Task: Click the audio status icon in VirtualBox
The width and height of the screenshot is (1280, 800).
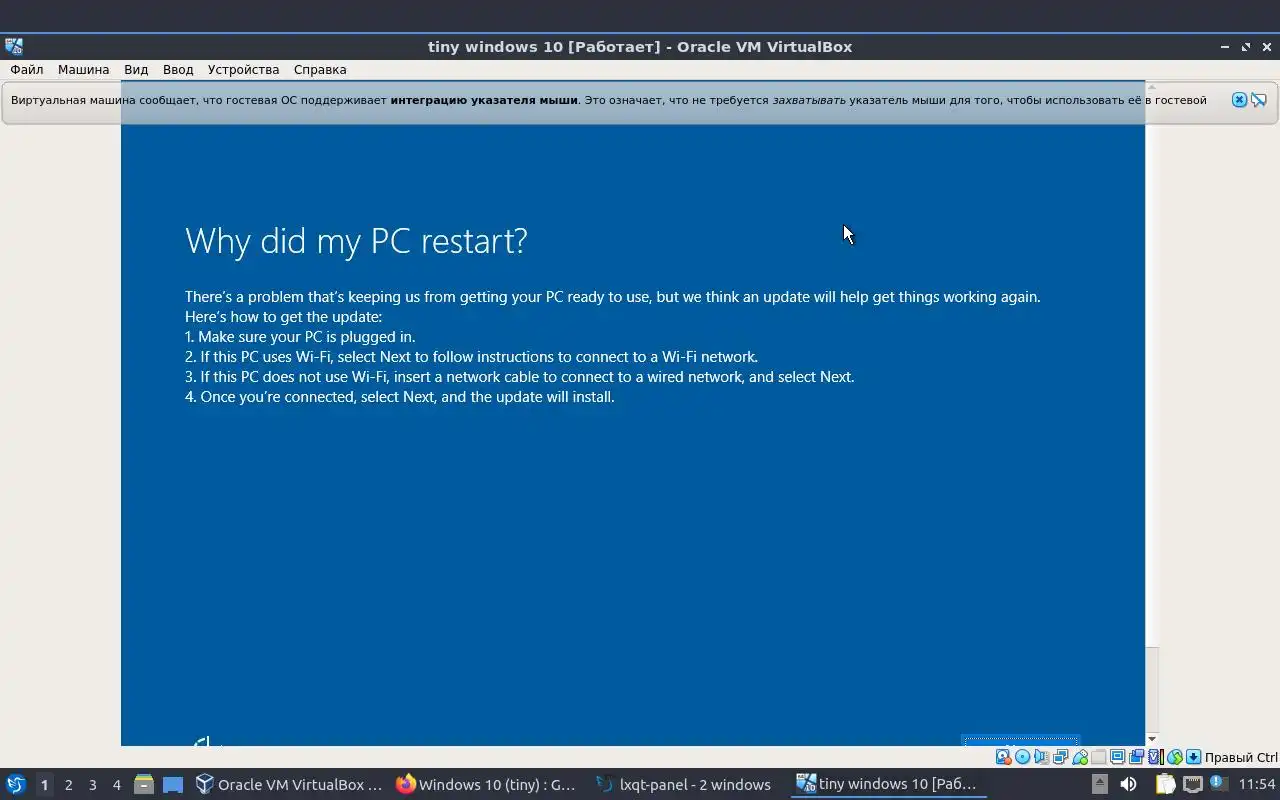Action: click(x=1041, y=757)
